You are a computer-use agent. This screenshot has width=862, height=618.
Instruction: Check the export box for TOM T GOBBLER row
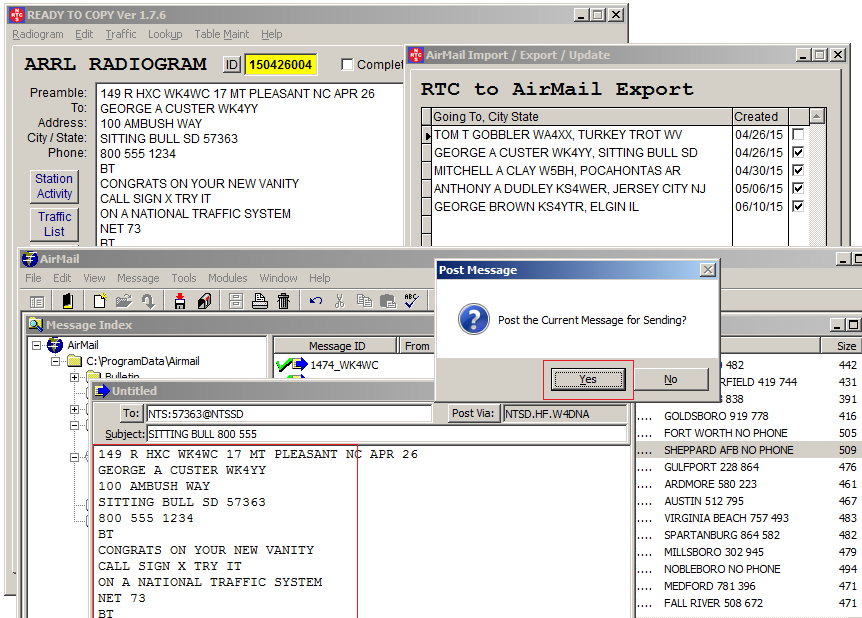(x=798, y=134)
